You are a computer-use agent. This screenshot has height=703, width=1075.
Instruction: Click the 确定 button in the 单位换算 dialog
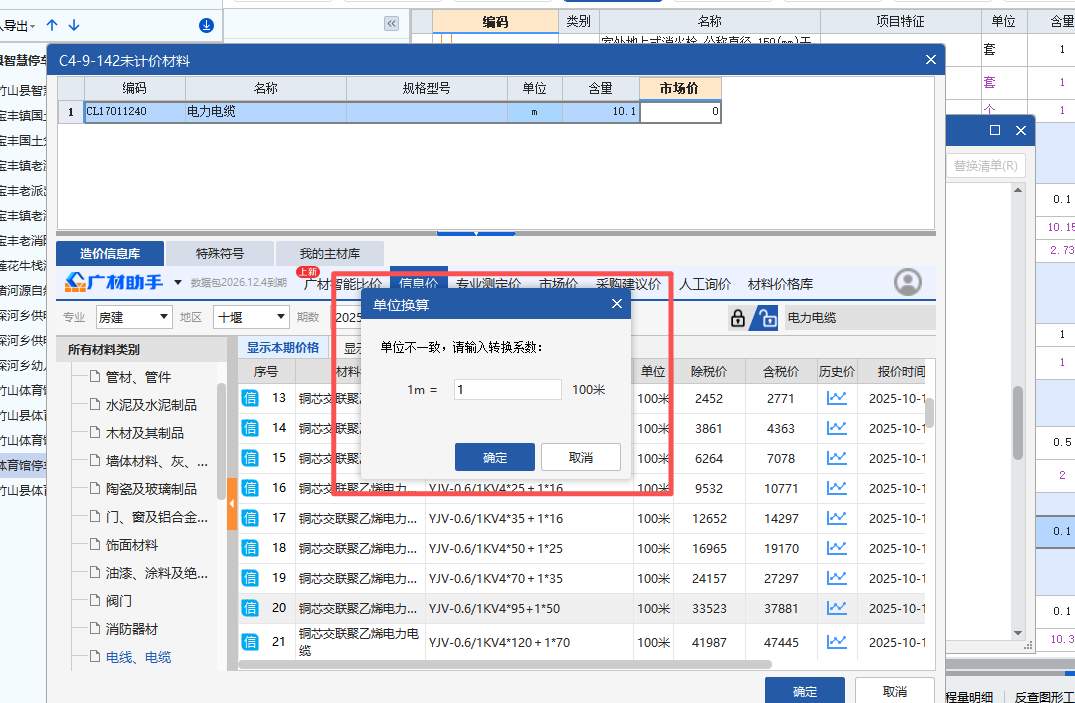[x=494, y=455]
